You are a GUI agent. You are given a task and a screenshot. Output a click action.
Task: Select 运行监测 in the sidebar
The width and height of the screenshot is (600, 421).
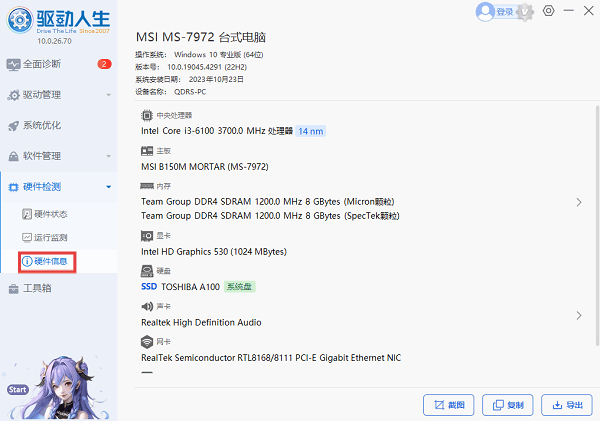pos(50,238)
